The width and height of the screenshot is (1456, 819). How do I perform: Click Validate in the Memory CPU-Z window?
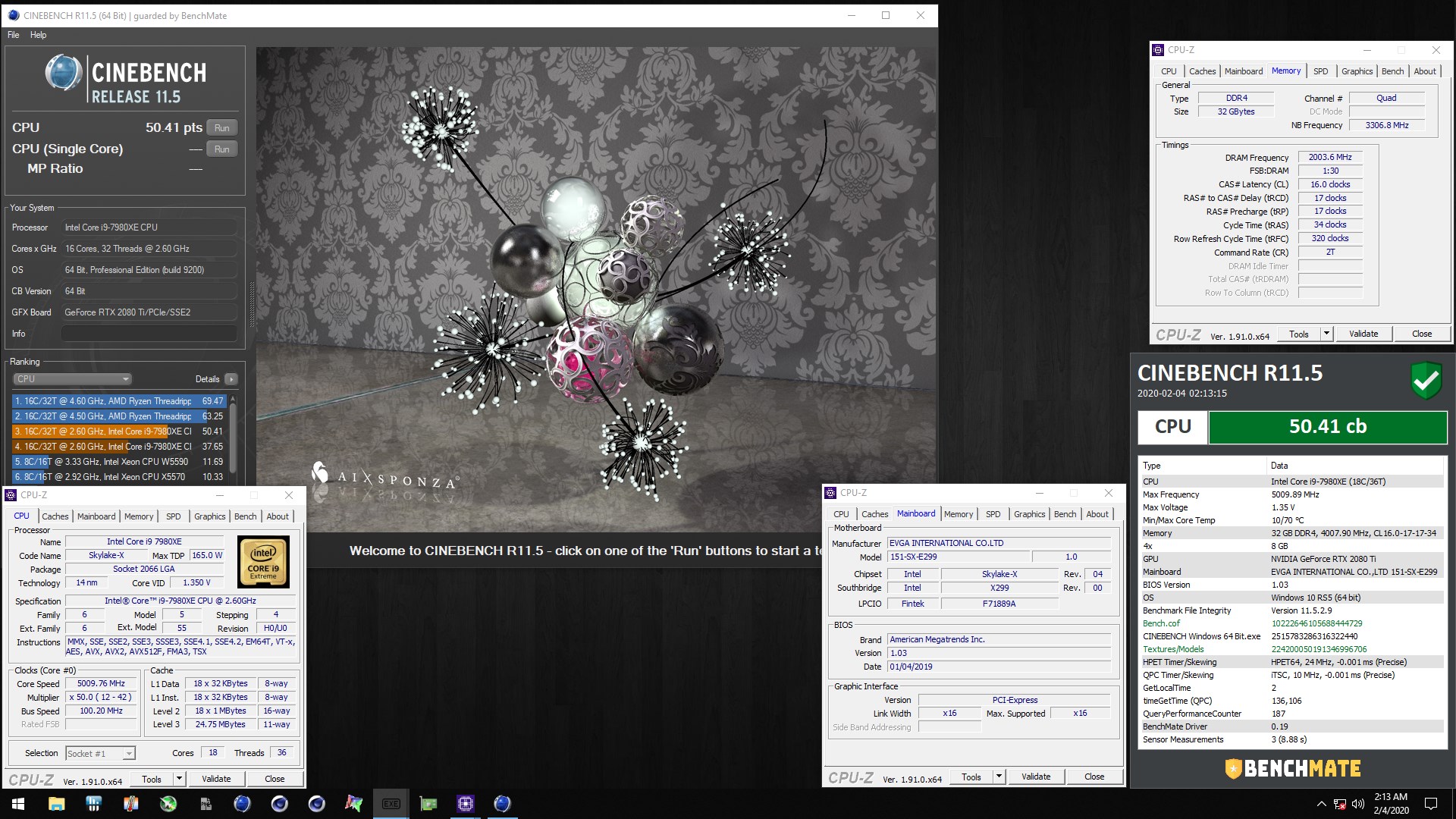point(1363,334)
